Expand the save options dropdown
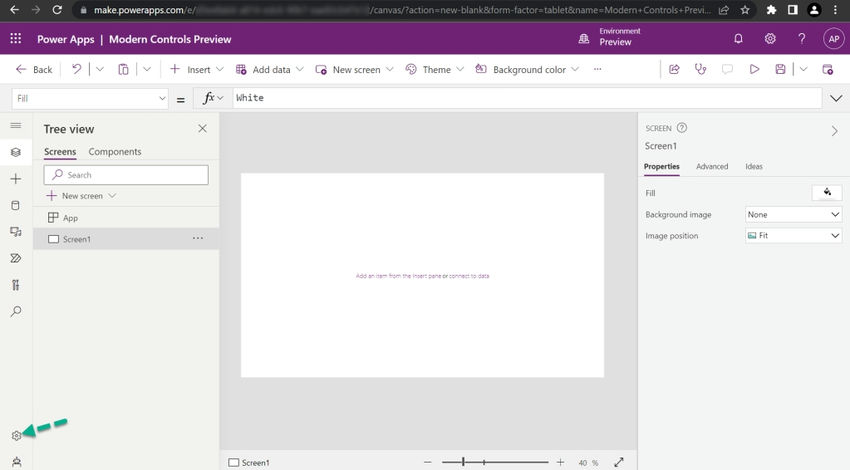850x470 pixels. pos(803,69)
